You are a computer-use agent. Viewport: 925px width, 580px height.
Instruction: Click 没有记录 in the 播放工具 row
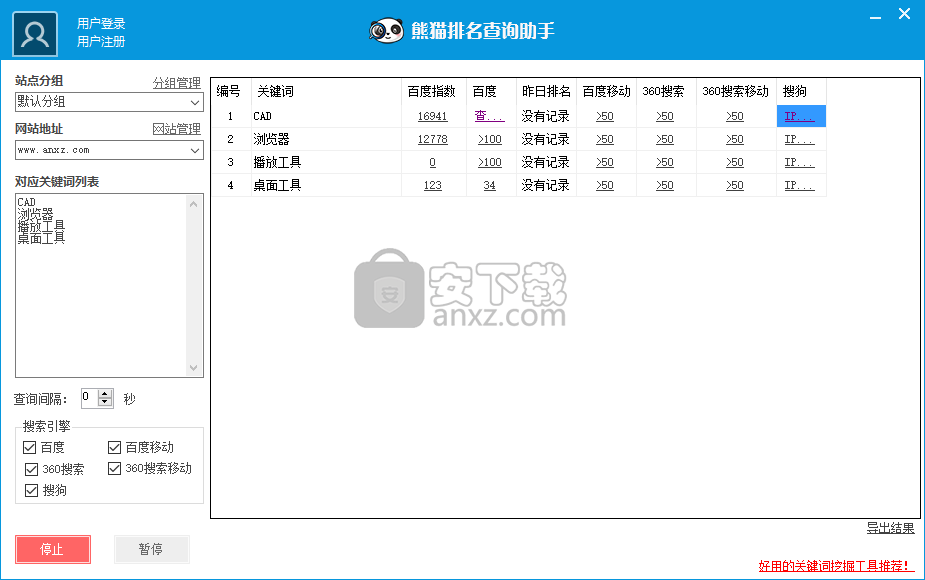(546, 162)
